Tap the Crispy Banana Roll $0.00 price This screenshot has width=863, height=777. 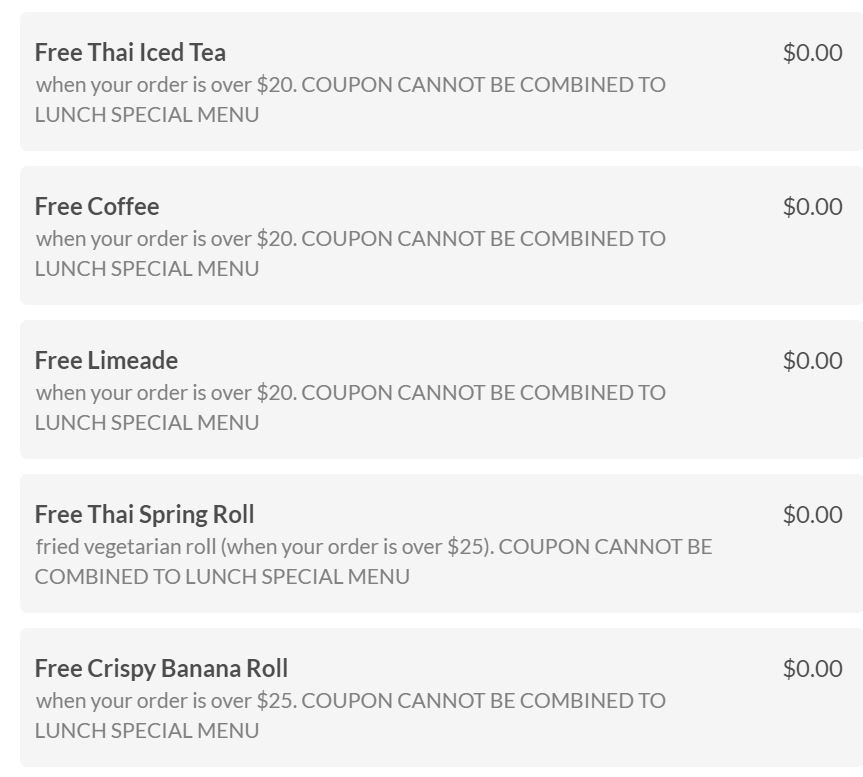pos(812,668)
